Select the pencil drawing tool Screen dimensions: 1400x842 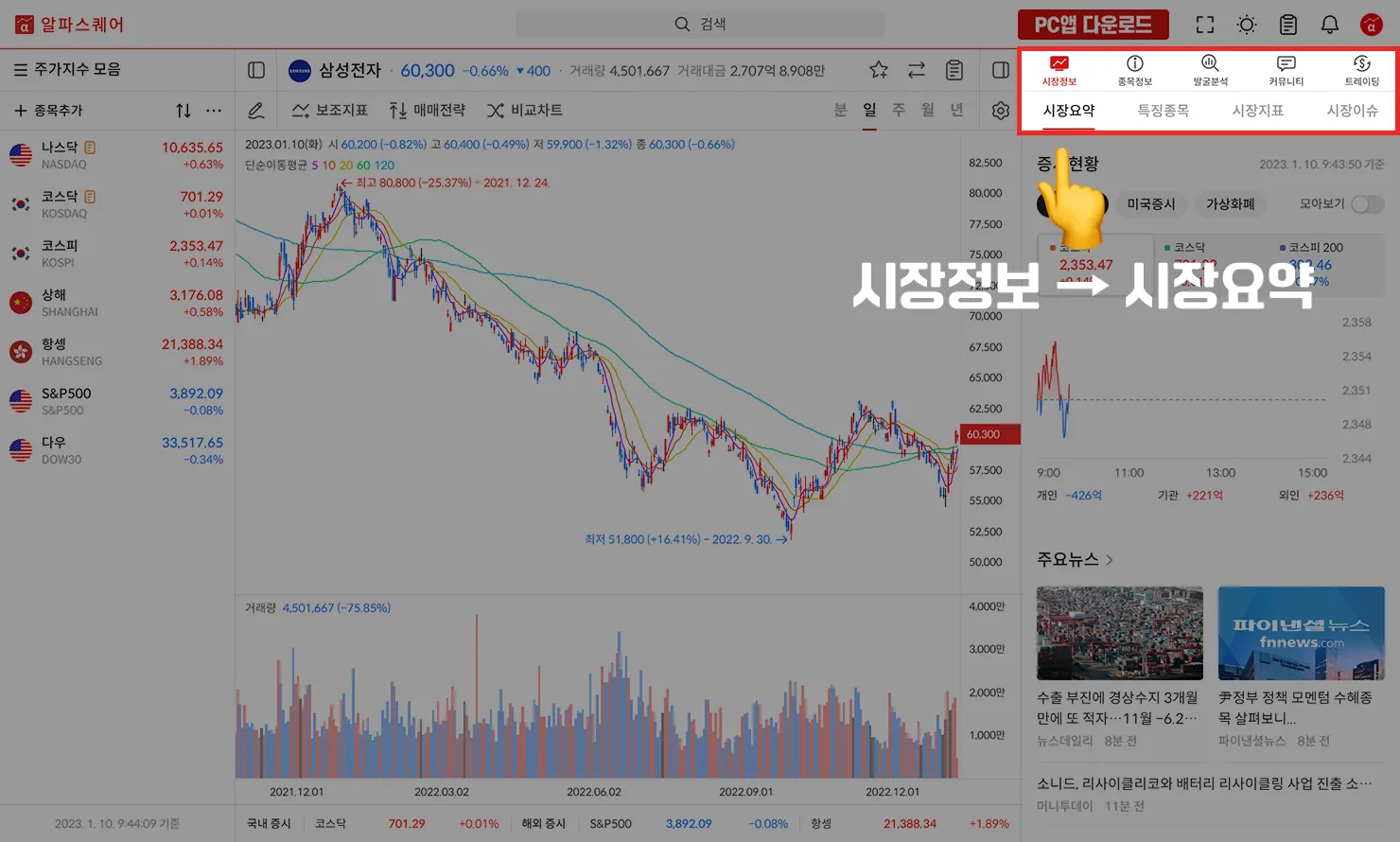point(256,111)
